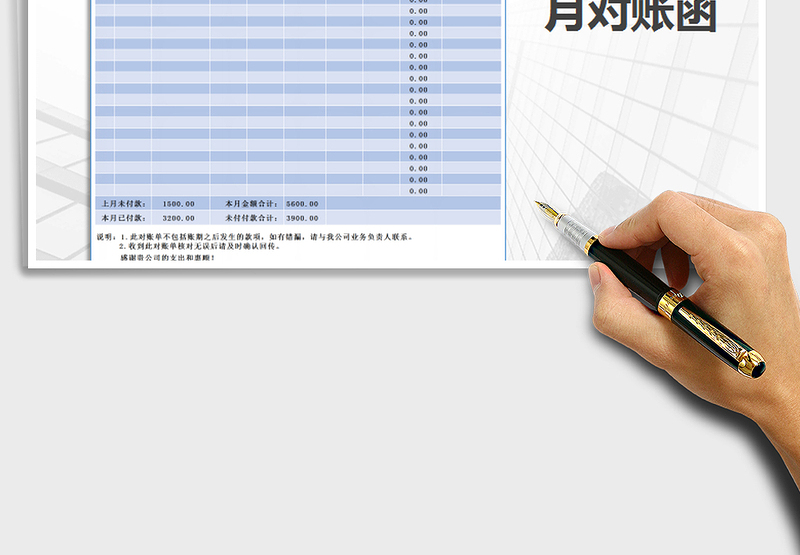
Task: Select the 上月未付款 label cell
Action: [123, 204]
